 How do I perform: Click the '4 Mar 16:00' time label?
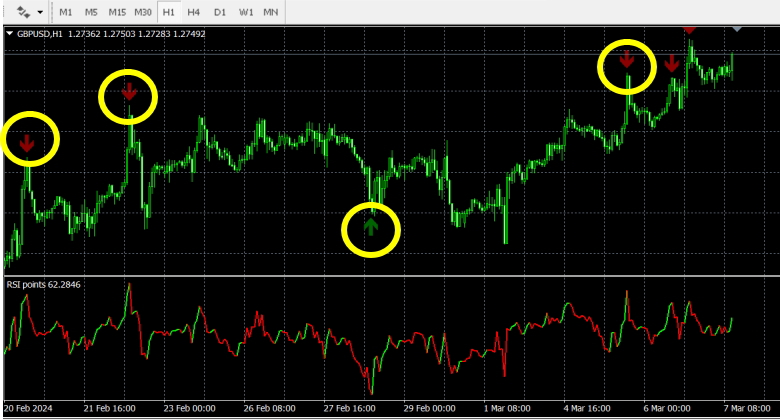(587, 409)
